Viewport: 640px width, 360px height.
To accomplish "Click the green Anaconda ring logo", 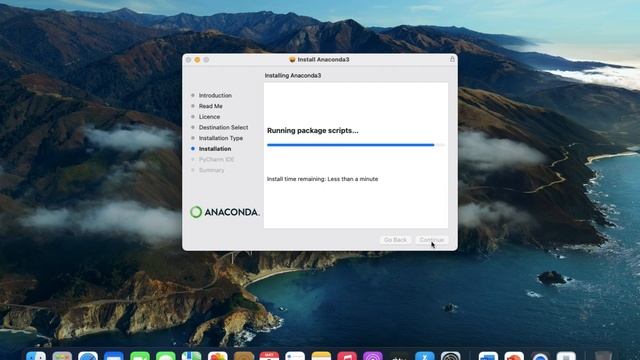I will [x=196, y=212].
